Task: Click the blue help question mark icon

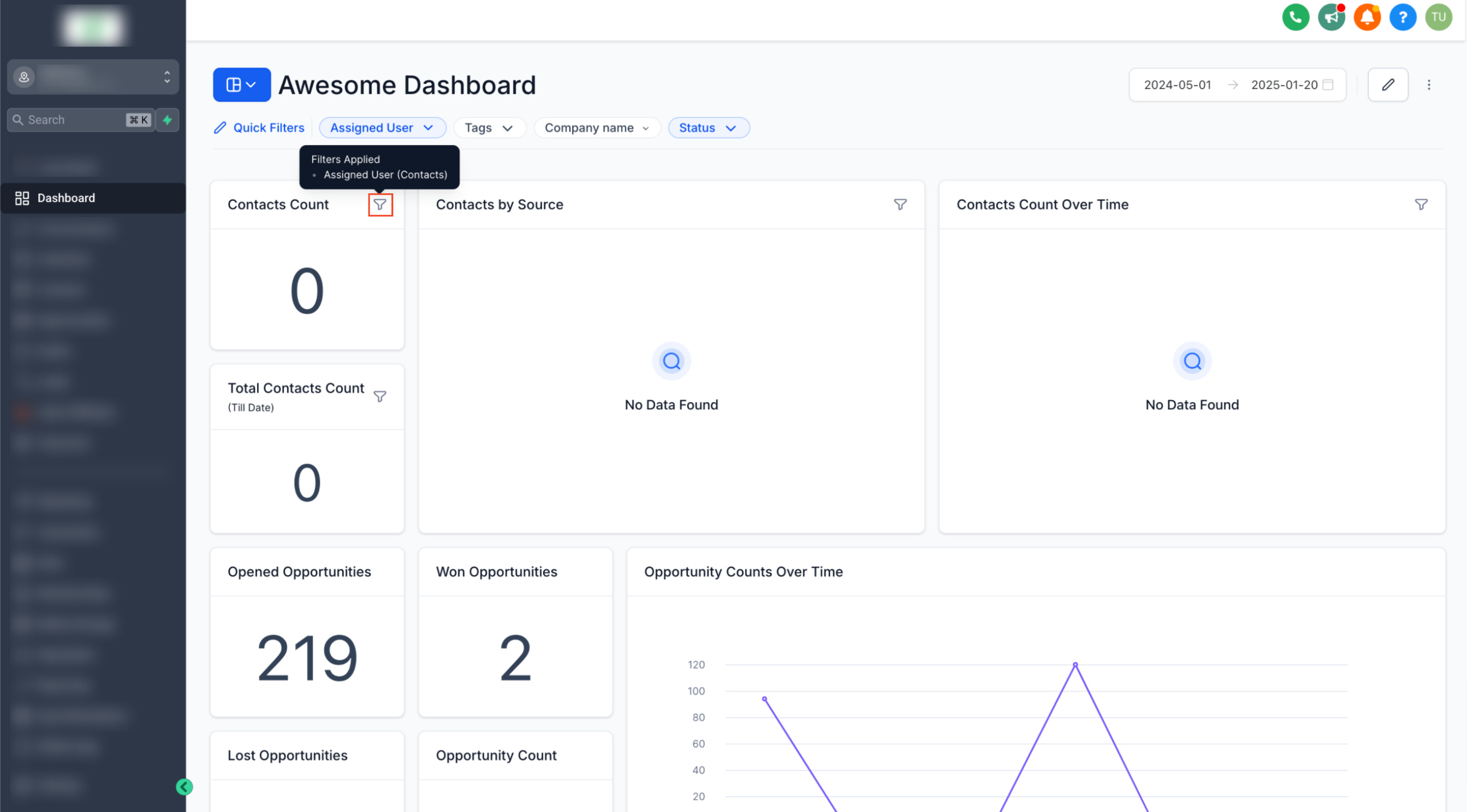Action: (1402, 17)
